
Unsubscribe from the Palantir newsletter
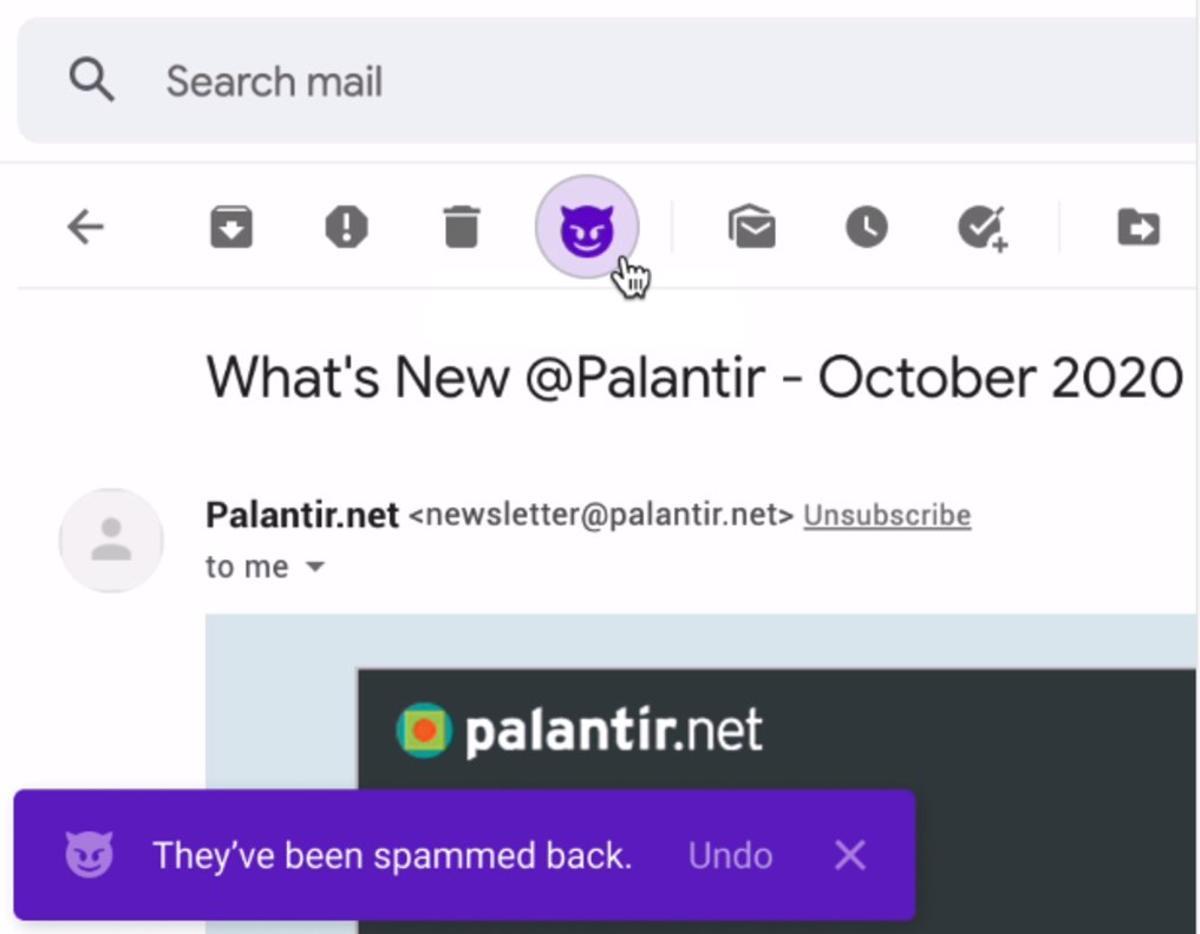point(887,515)
